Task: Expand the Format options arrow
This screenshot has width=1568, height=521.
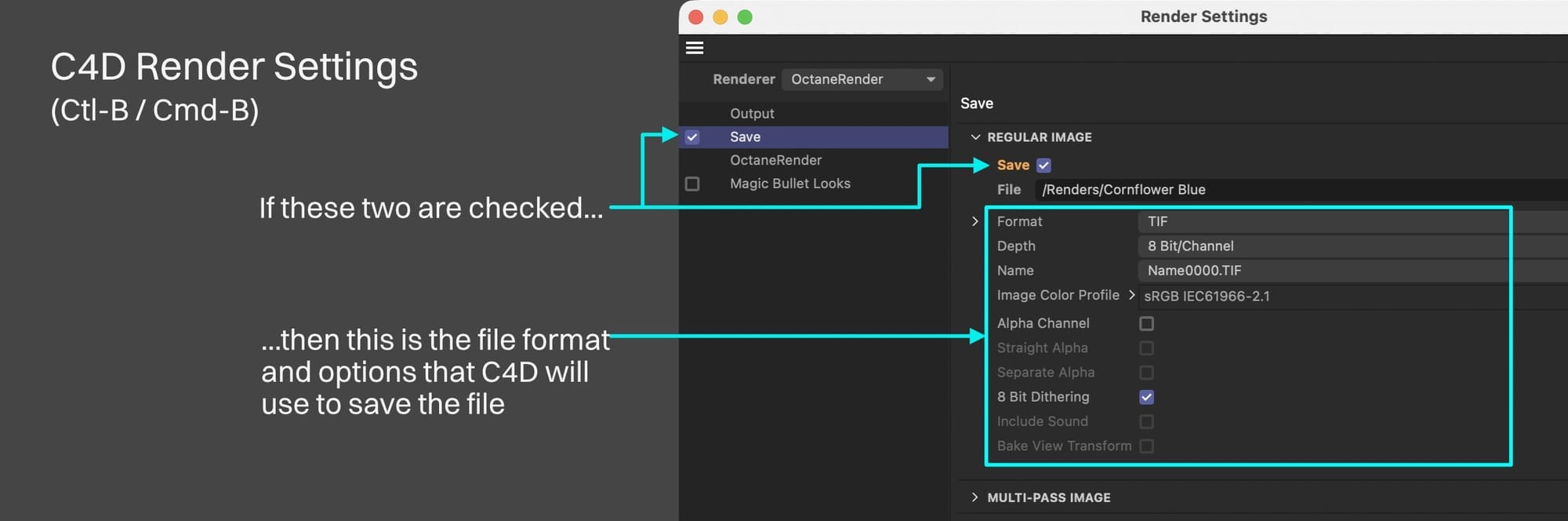Action: click(x=975, y=221)
